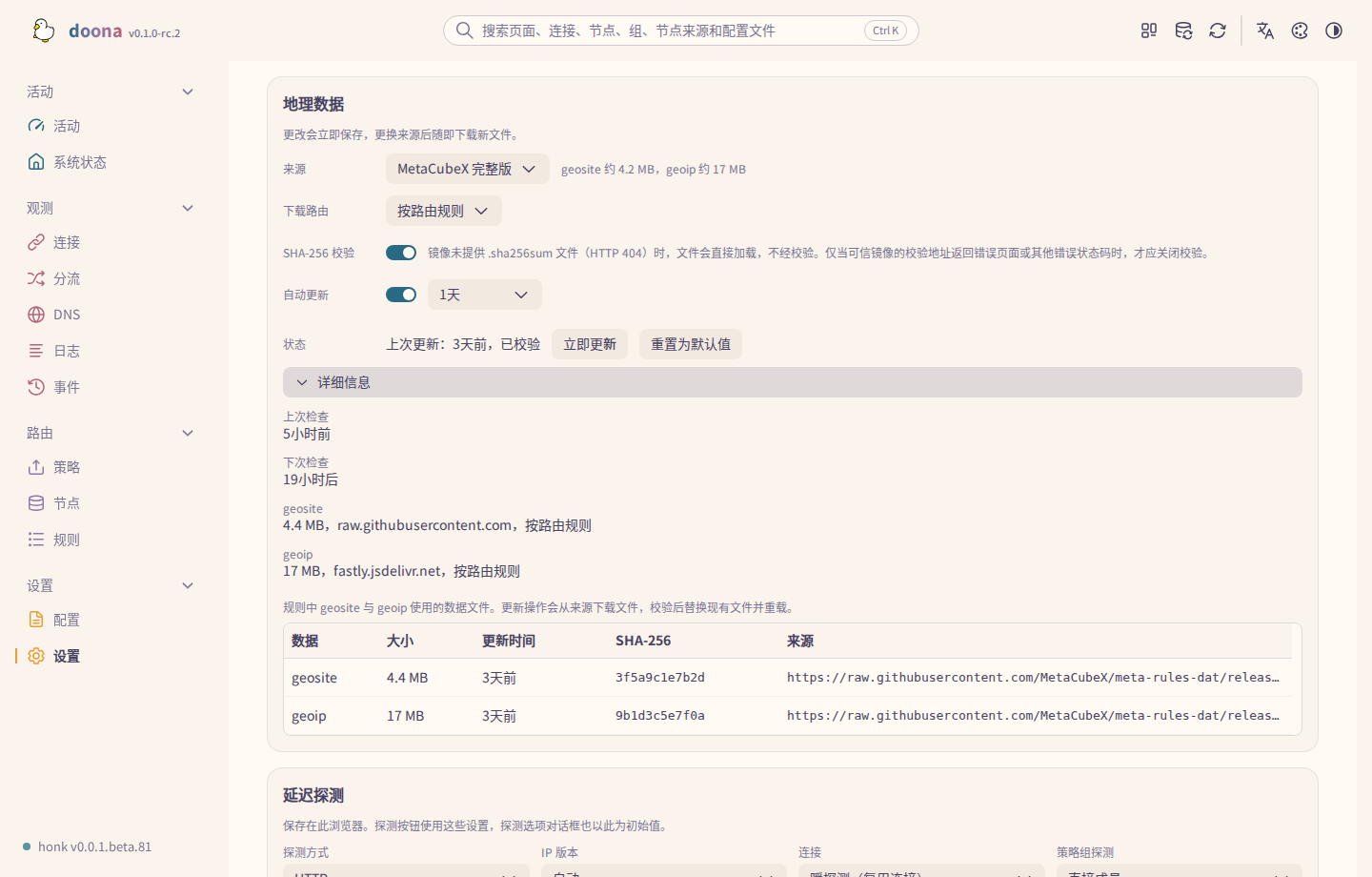Focus the search input field

pyautogui.click(x=681, y=31)
